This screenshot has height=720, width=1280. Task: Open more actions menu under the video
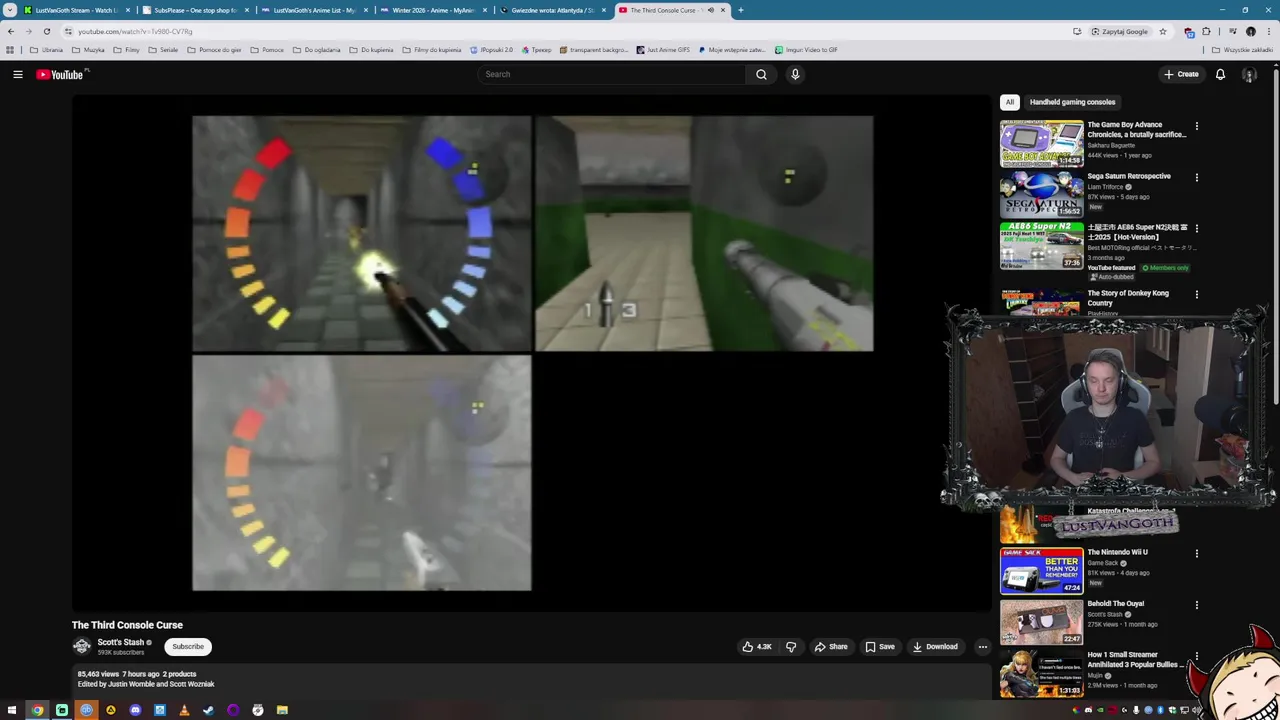coord(982,647)
